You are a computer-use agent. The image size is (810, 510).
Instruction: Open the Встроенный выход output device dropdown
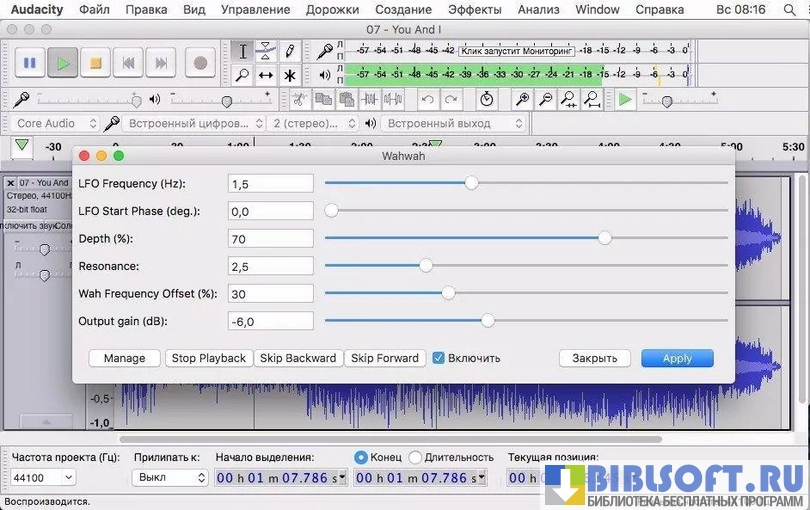(x=454, y=123)
